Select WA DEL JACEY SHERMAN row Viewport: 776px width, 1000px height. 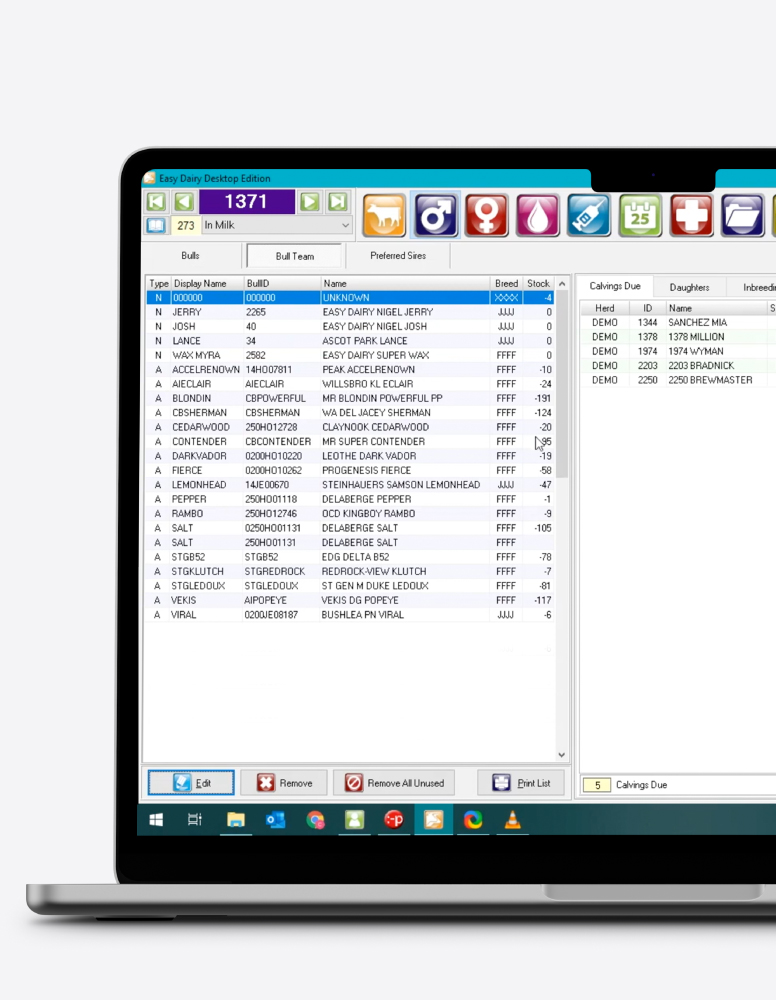click(x=350, y=413)
